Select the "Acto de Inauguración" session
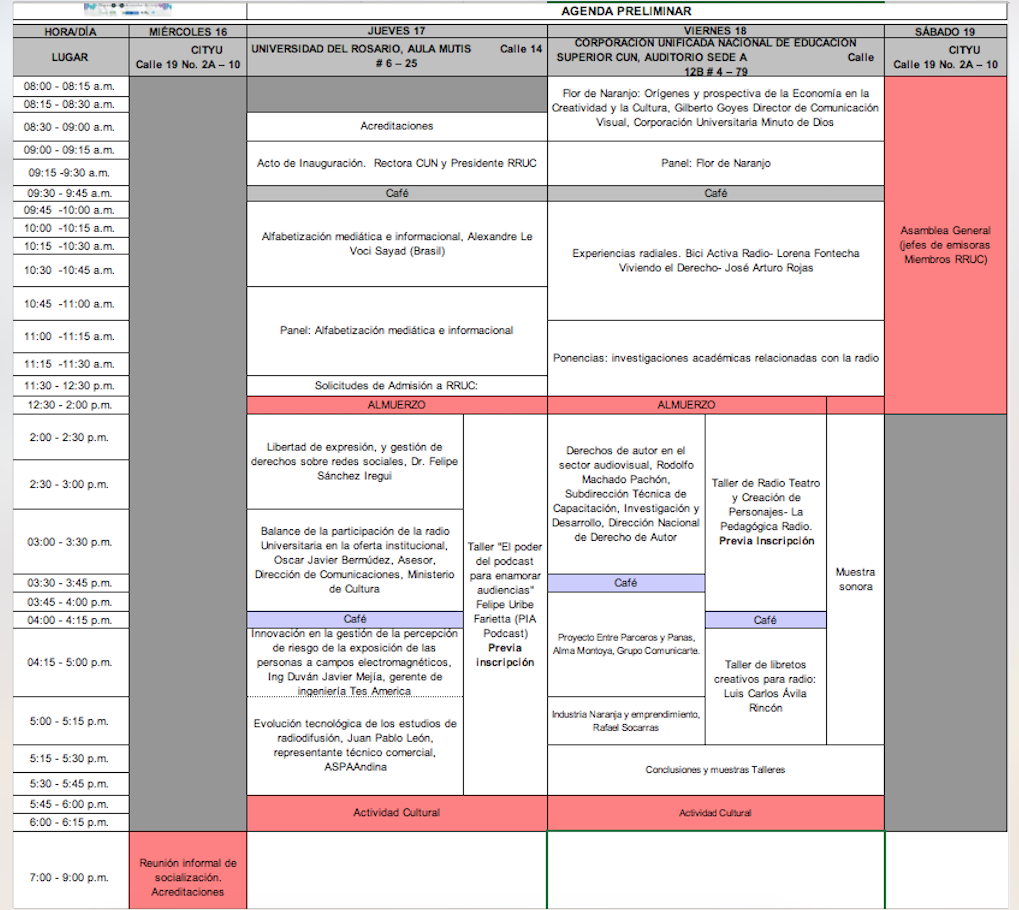The image size is (1019, 910). pyautogui.click(x=397, y=163)
